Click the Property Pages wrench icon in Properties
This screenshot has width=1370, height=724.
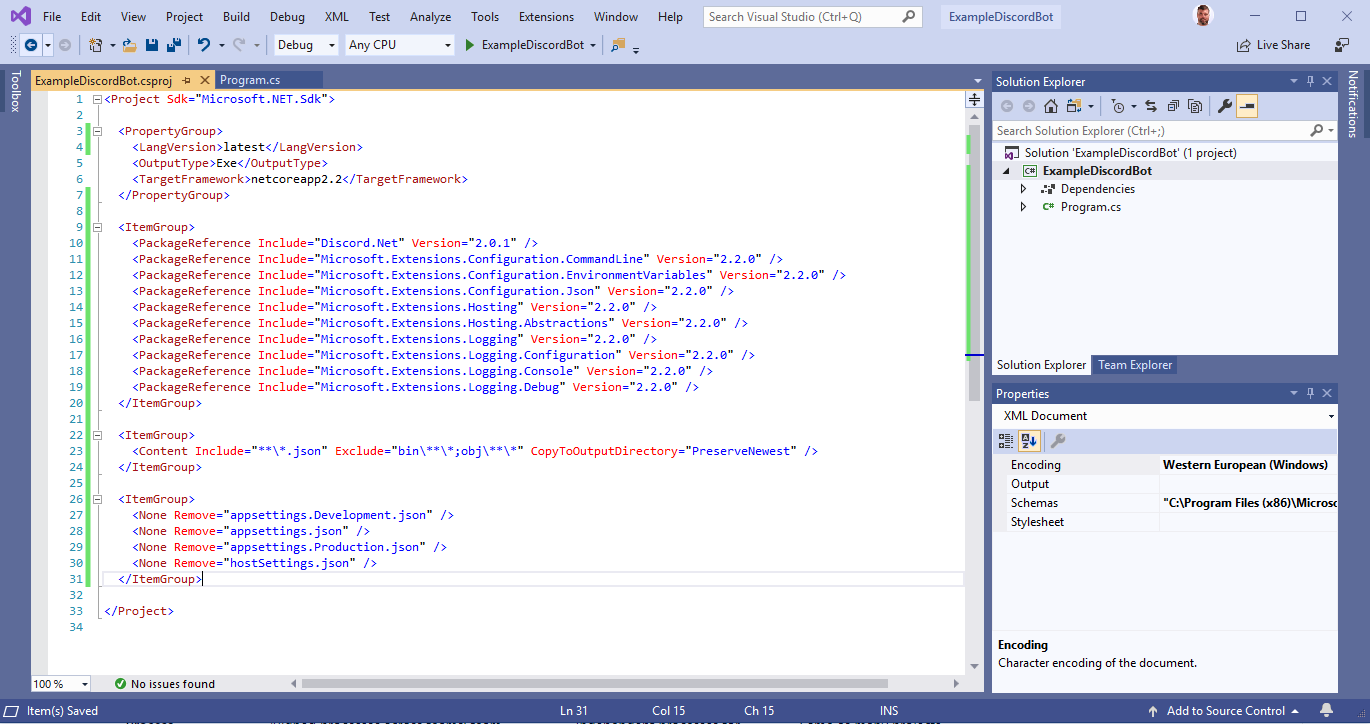pos(1057,441)
